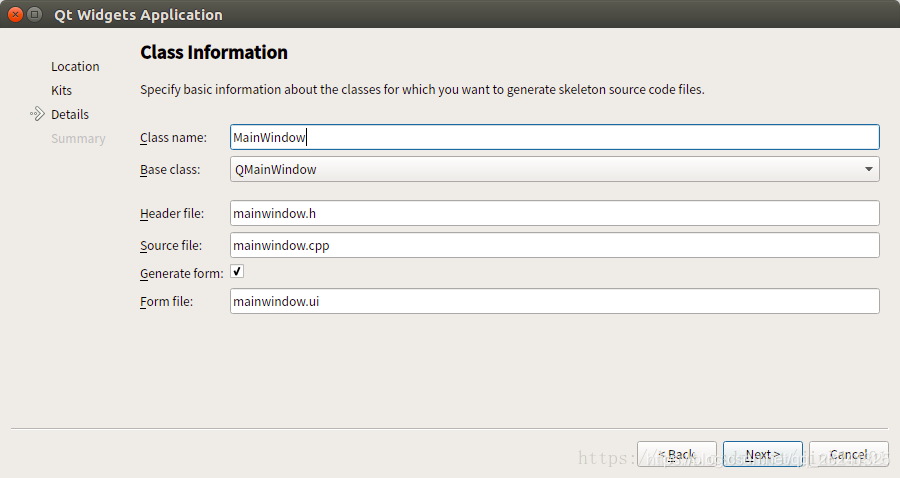Click the Source file label

171,246
